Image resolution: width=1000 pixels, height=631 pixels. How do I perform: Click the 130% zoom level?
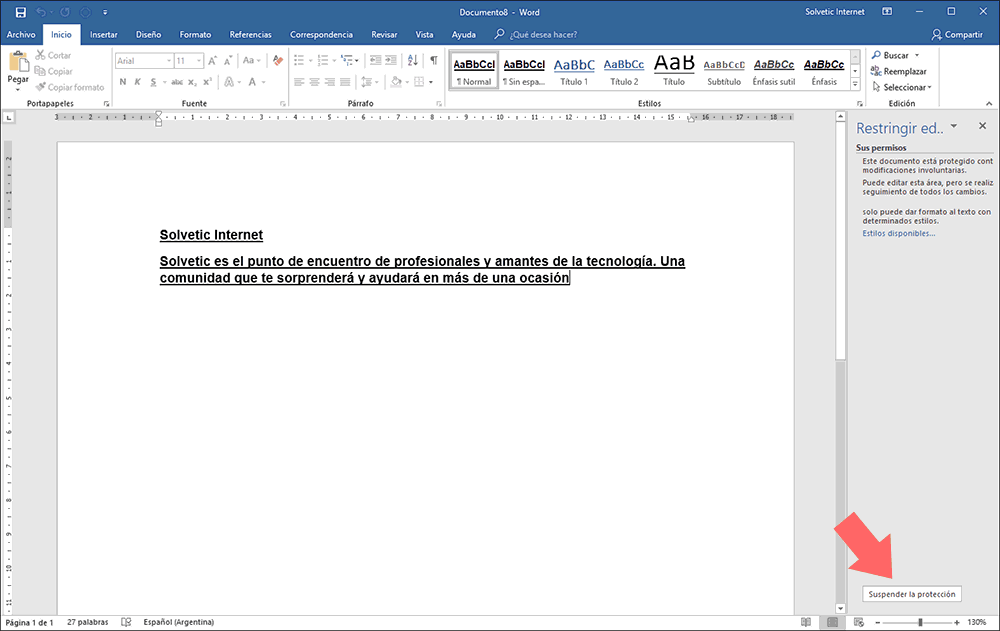coord(976,622)
